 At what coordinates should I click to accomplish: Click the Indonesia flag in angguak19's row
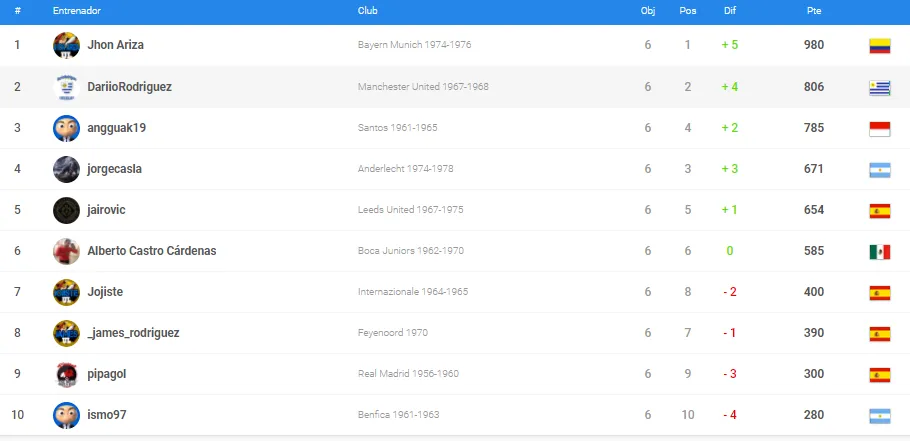click(880, 129)
